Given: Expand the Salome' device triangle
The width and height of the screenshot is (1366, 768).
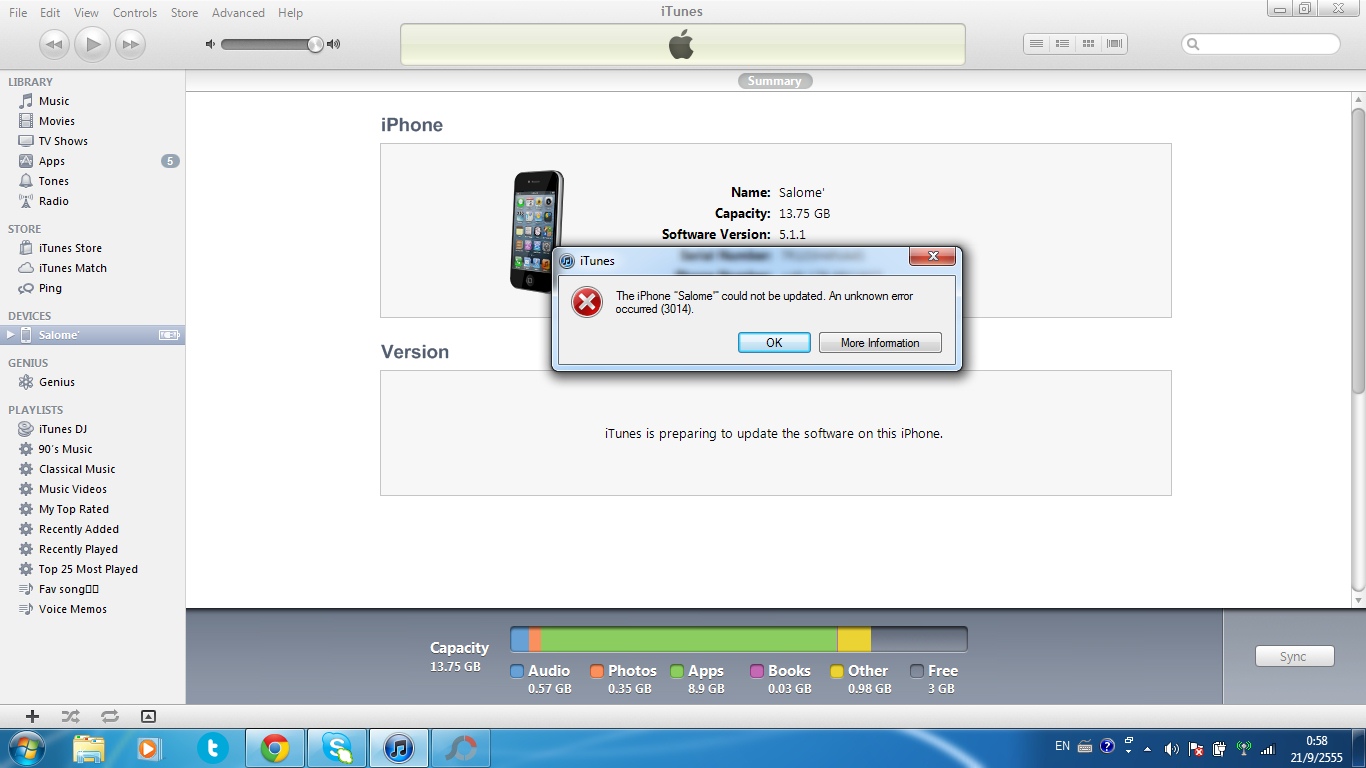Looking at the screenshot, I should pos(11,335).
